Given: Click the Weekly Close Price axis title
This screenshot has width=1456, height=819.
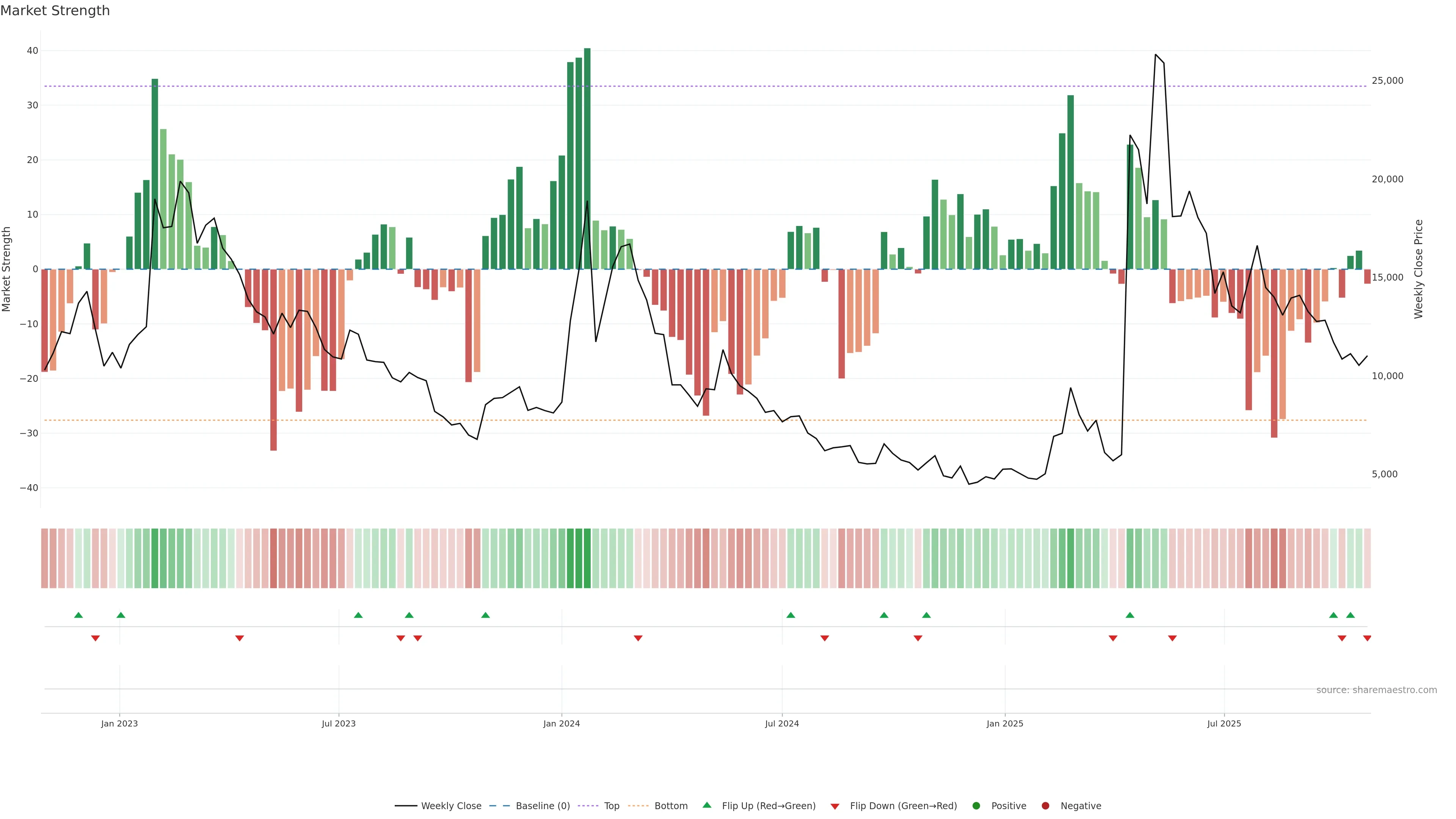Looking at the screenshot, I should coord(1419,269).
